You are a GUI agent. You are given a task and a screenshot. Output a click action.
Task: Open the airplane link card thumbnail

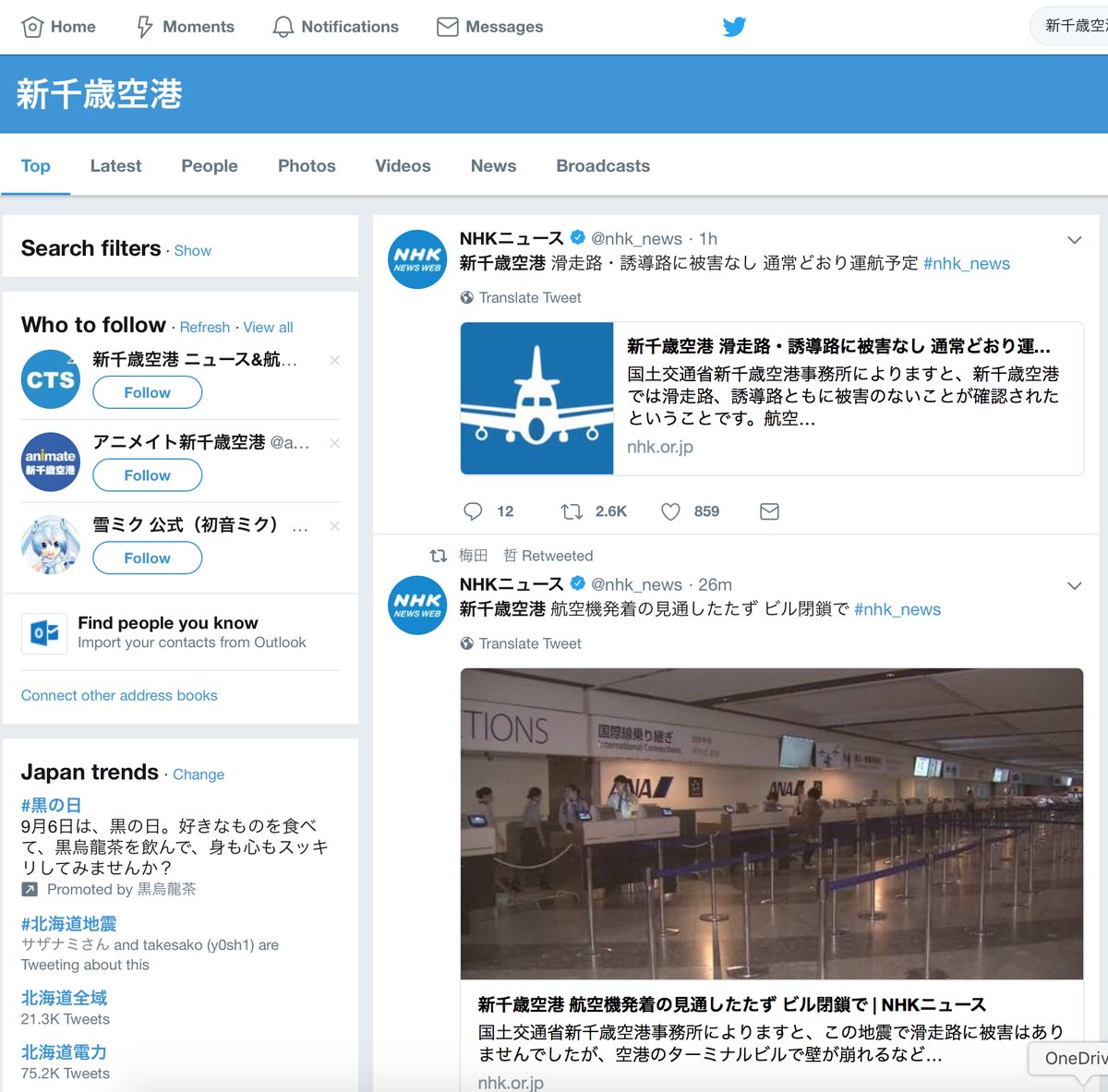coord(537,399)
